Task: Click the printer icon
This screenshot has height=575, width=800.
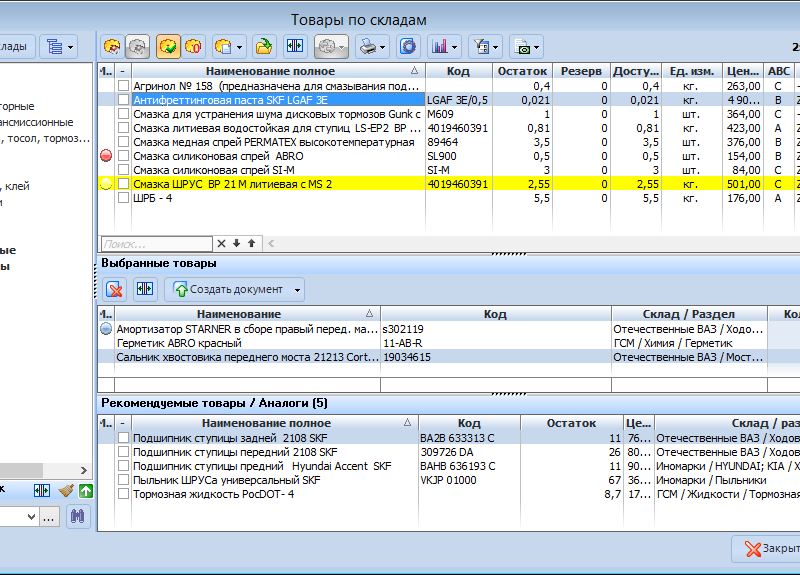Action: (367, 47)
